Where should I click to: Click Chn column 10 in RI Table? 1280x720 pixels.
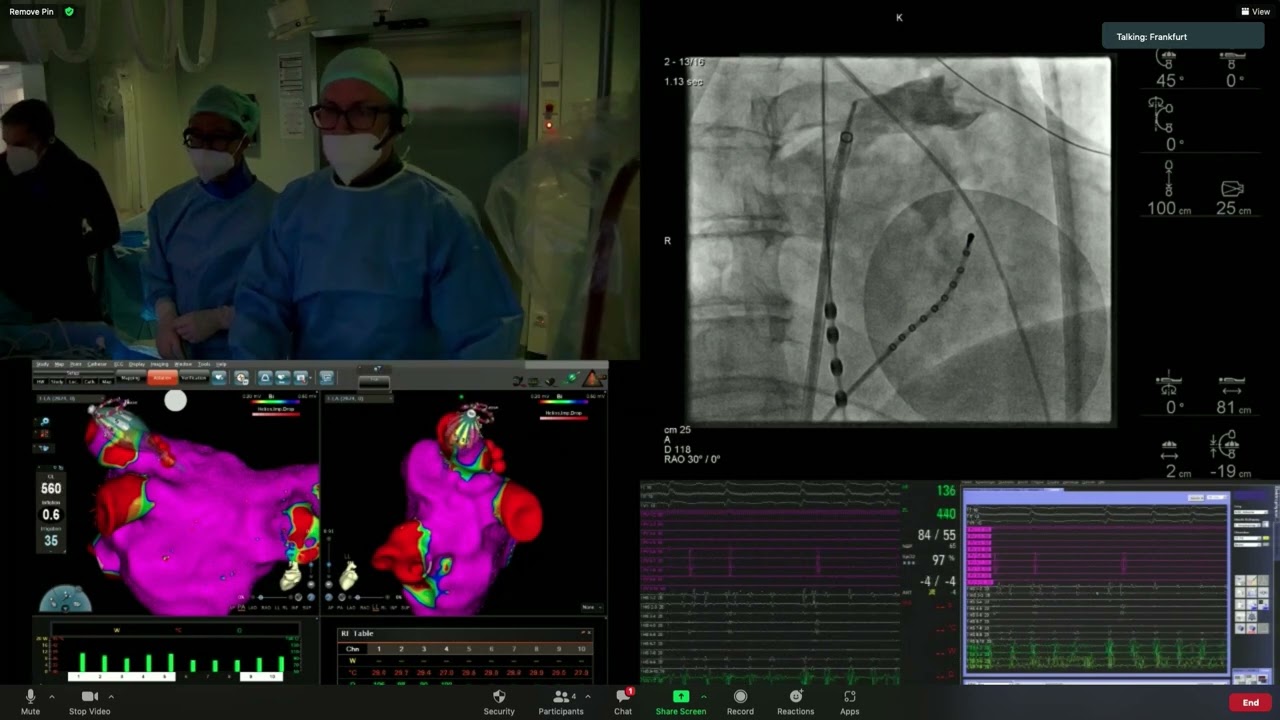(581, 649)
